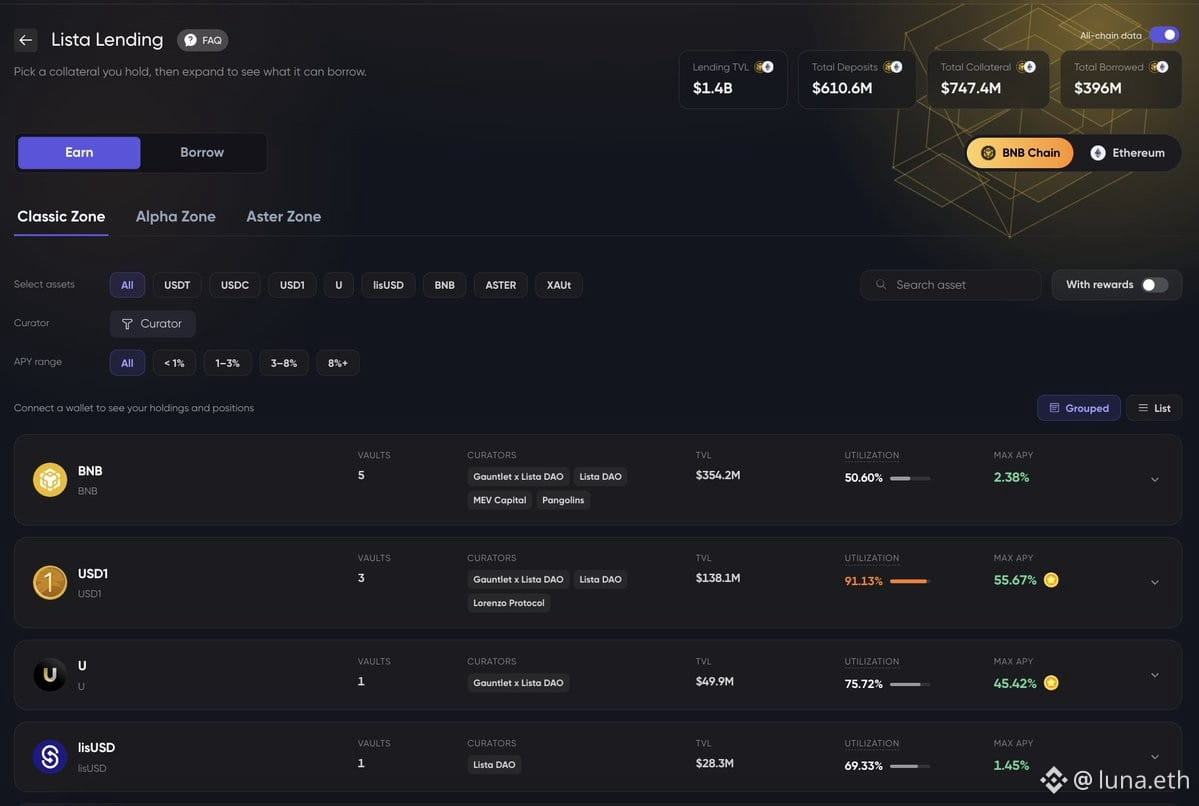The width and height of the screenshot is (1199, 806).
Task: Expand the BNB vault row chevron
Action: [1155, 479]
